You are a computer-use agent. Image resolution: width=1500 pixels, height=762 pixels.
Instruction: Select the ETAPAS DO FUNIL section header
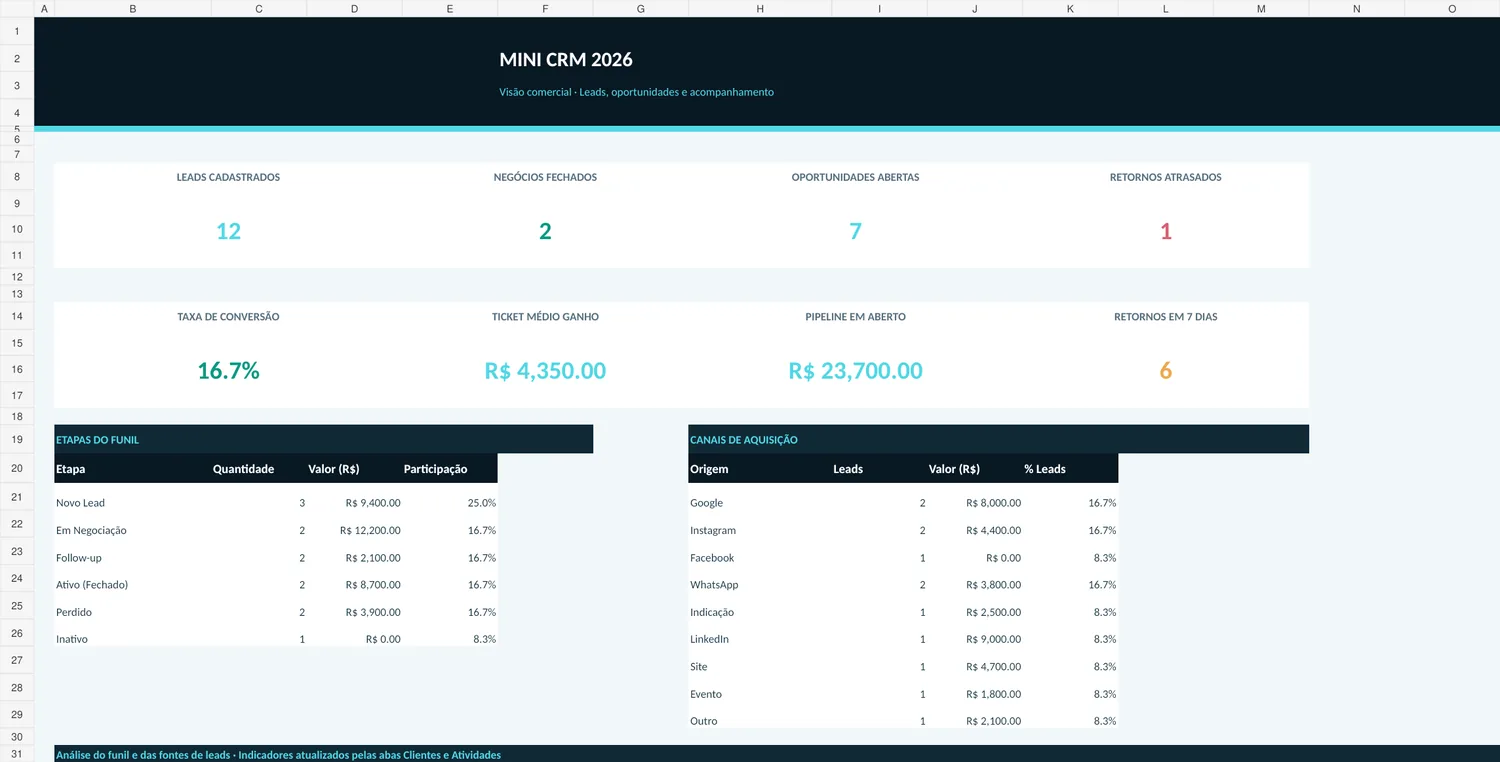[x=323, y=439]
